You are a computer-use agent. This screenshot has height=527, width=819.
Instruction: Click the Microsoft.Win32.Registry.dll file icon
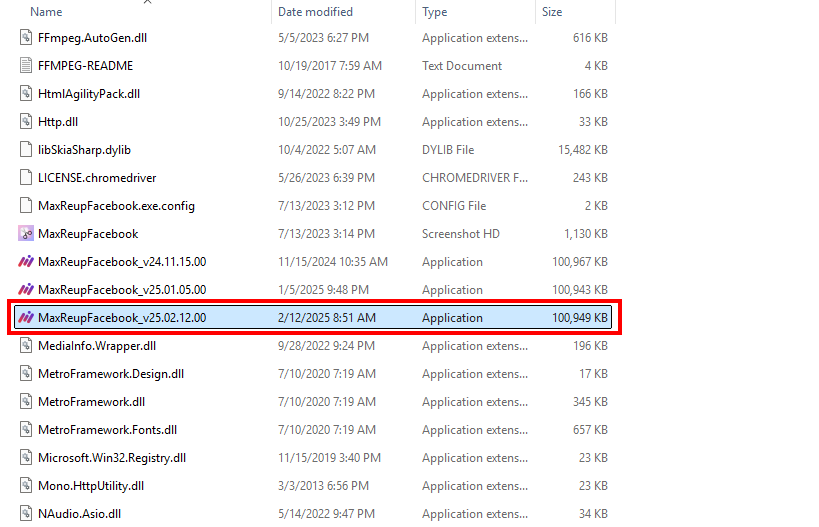pos(26,458)
